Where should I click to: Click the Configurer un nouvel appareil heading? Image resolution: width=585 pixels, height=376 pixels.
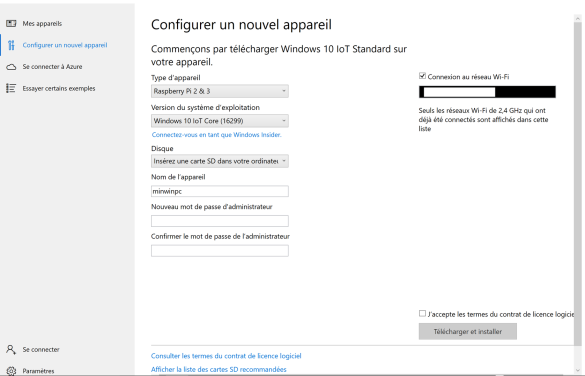point(241,25)
